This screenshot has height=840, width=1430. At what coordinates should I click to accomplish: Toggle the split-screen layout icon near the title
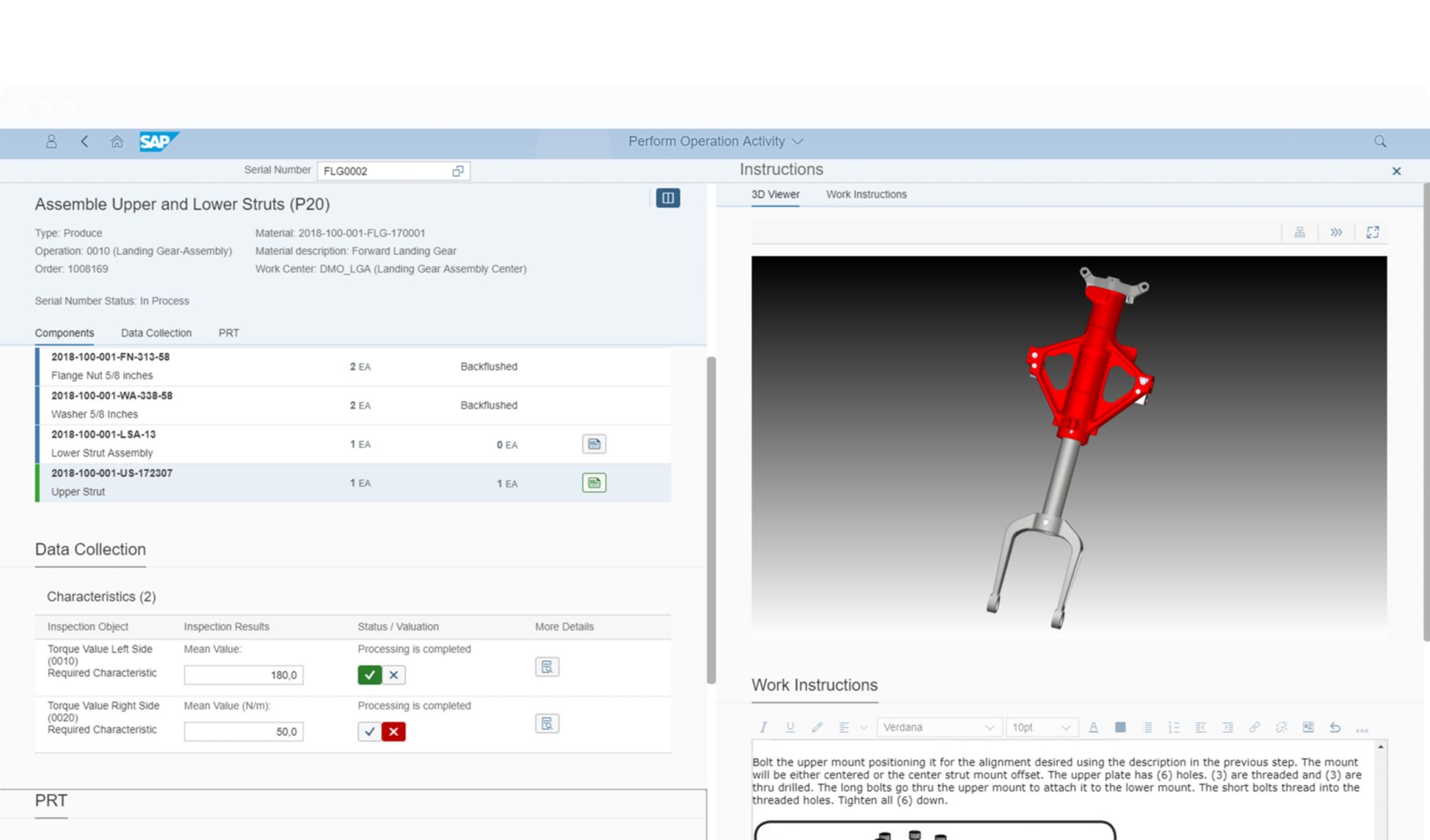coord(668,198)
